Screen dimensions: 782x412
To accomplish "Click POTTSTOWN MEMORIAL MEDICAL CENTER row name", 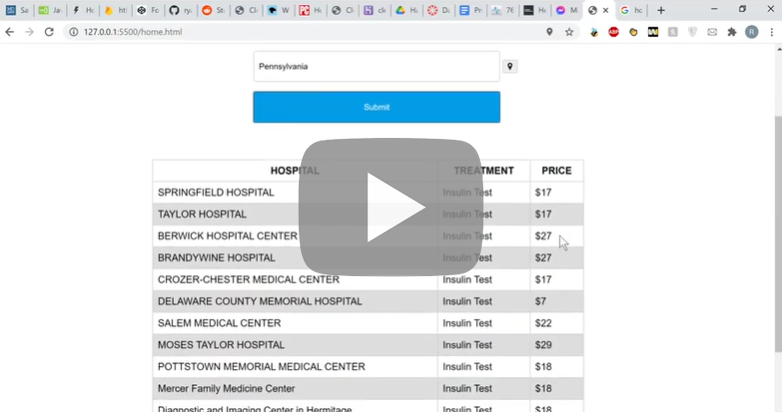I will (x=261, y=367).
